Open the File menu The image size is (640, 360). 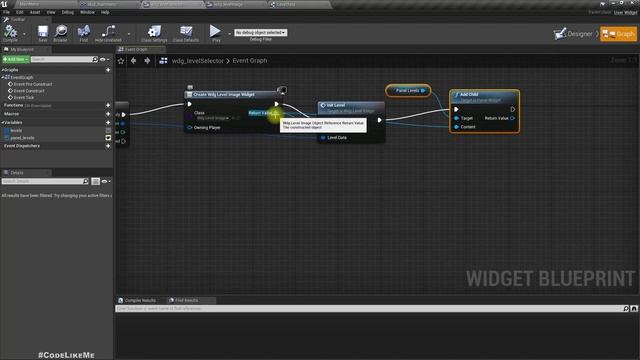tap(7, 12)
